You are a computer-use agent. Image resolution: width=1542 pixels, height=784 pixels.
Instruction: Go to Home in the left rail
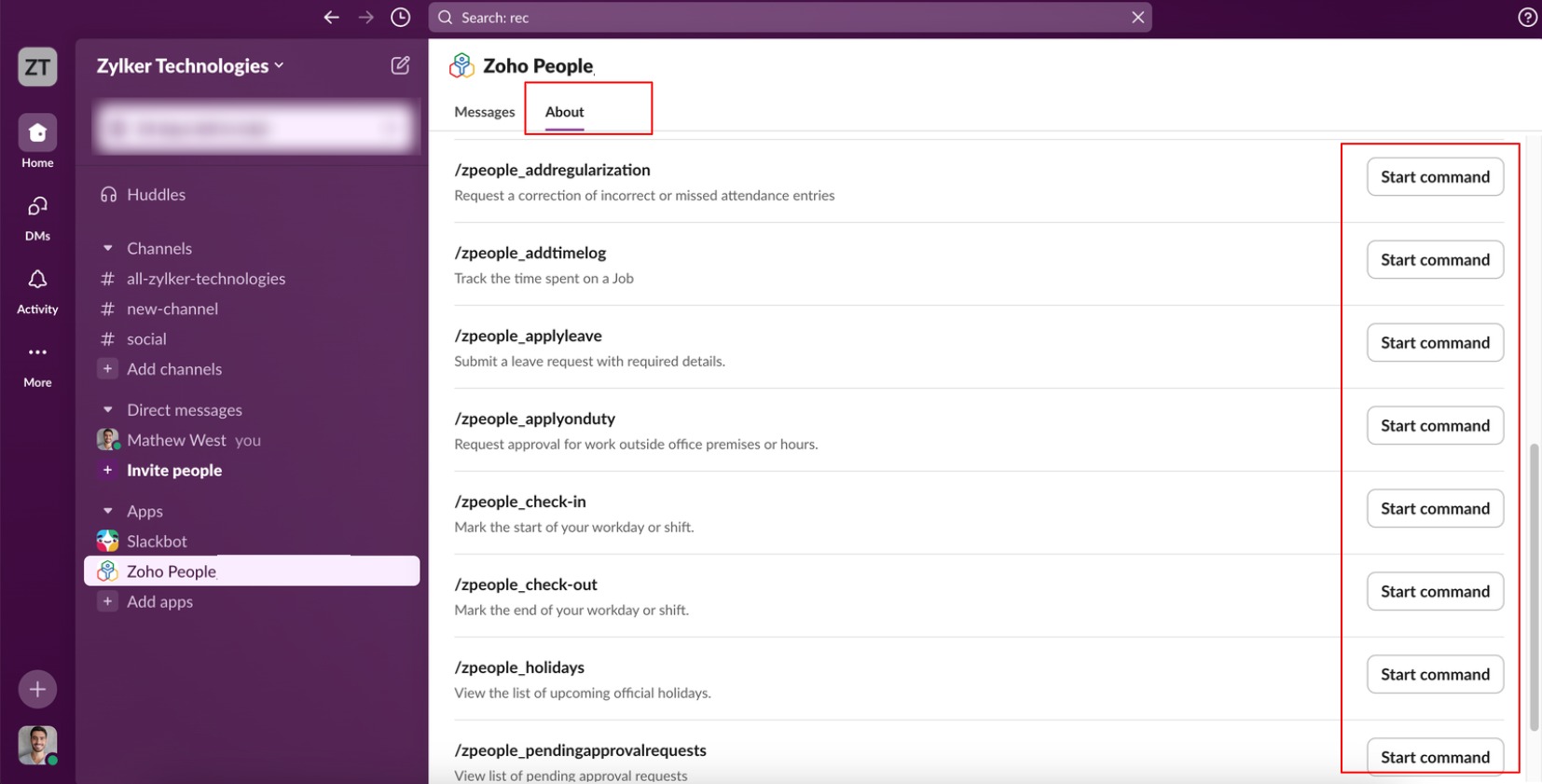[x=37, y=142]
